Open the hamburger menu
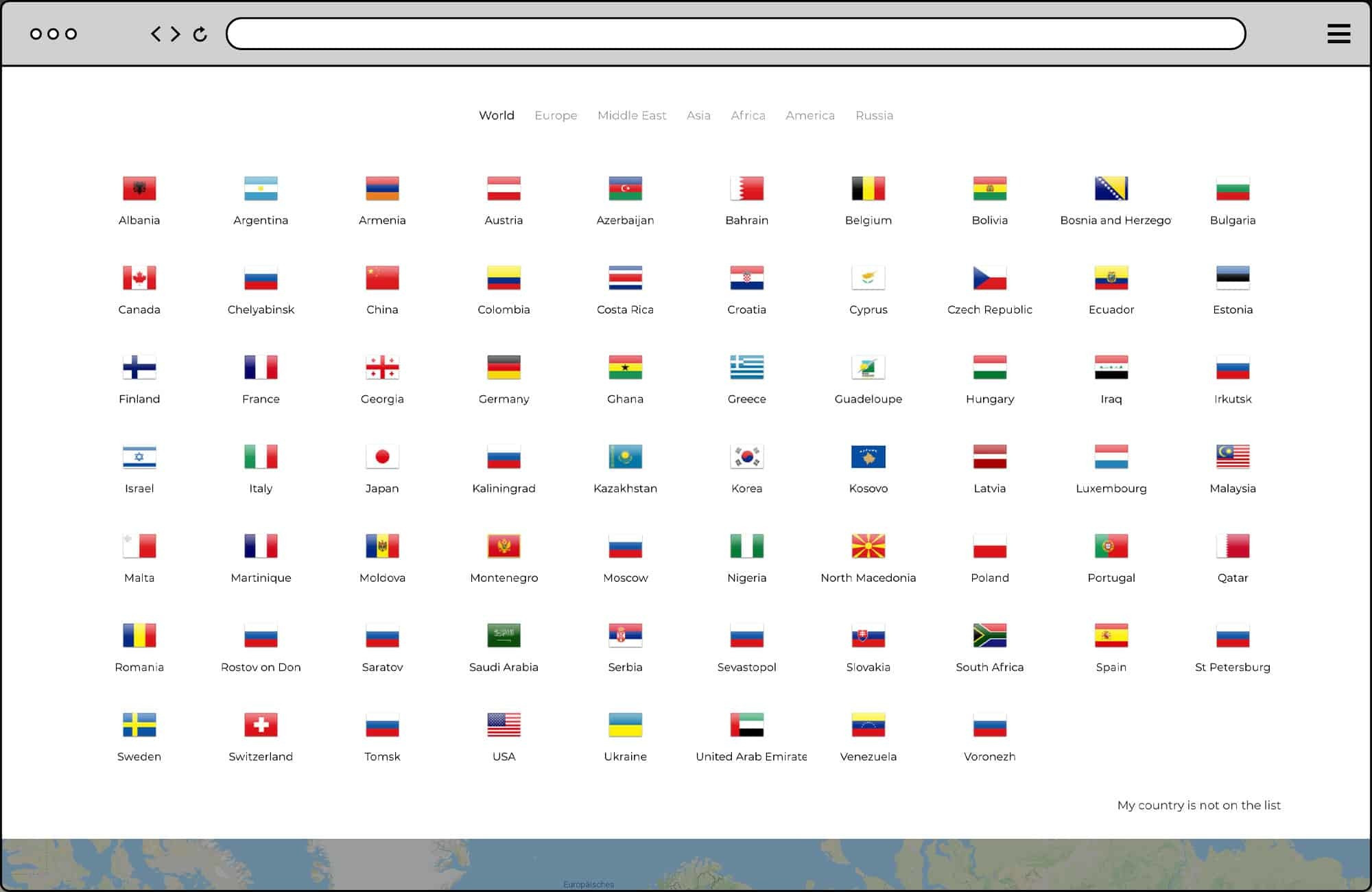Screen dimensions: 1372x892 click(x=1338, y=34)
